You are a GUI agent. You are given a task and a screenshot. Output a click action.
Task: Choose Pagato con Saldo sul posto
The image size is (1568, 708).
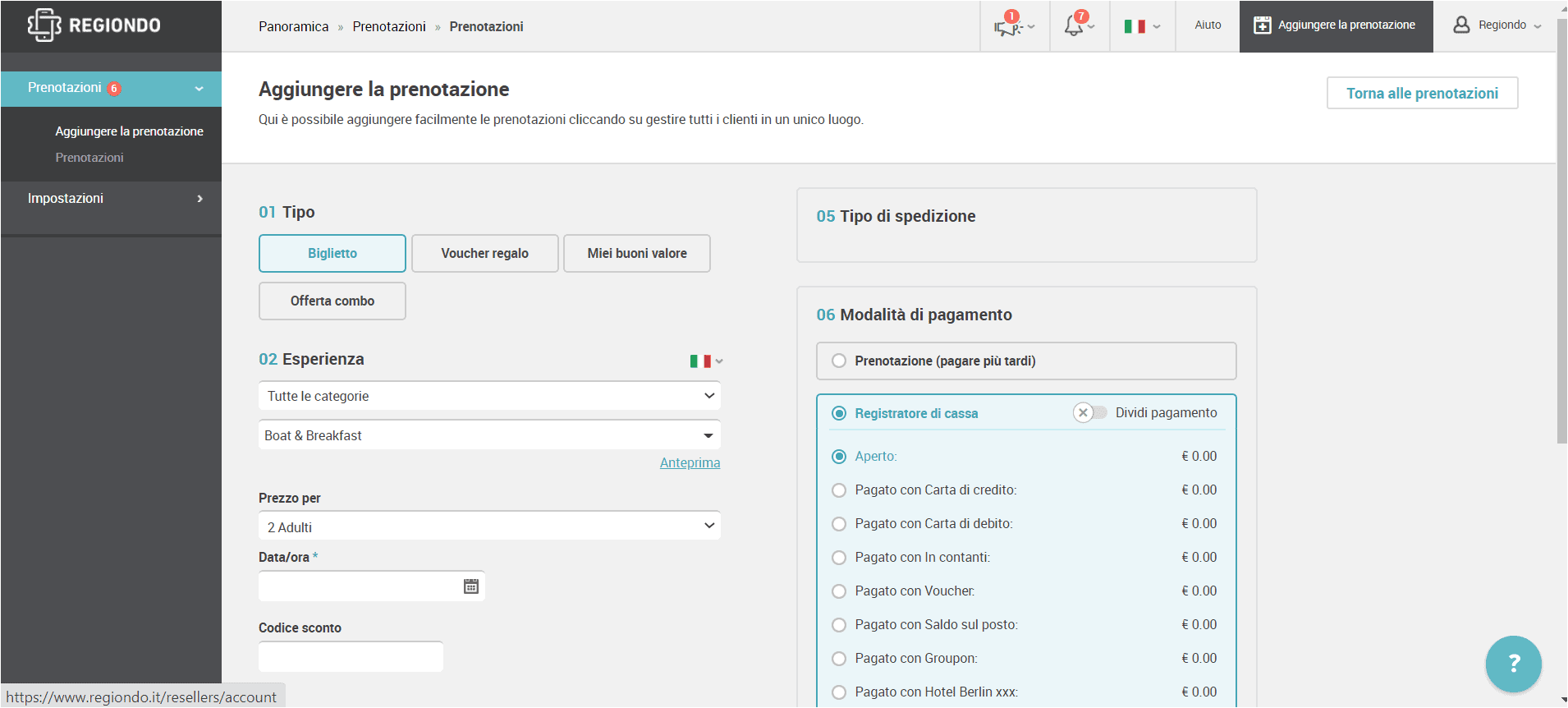[x=839, y=625]
